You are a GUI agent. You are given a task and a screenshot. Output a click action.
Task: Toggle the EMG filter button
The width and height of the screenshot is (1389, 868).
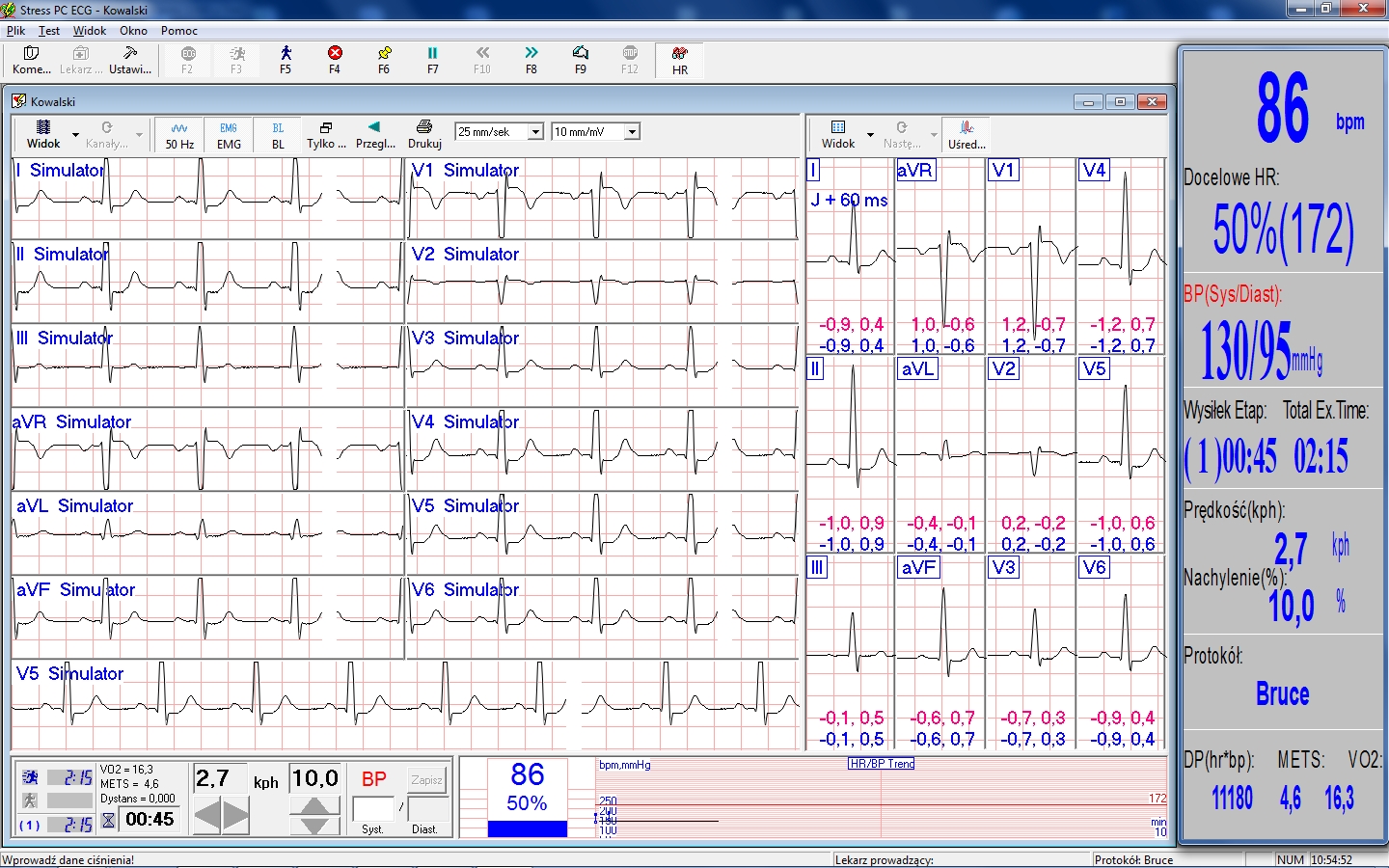pos(229,134)
